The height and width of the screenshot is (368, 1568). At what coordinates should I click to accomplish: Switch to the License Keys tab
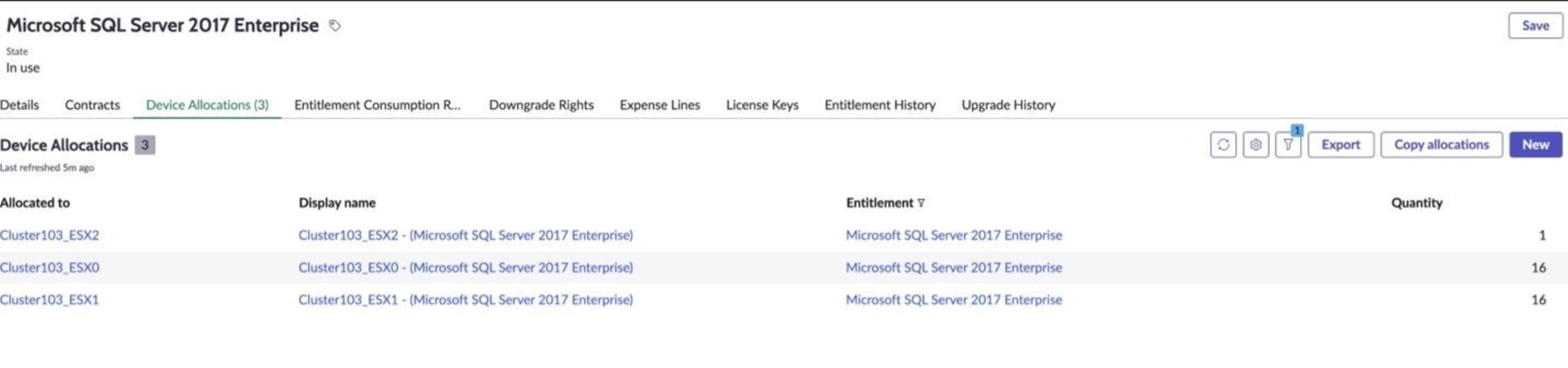click(762, 105)
